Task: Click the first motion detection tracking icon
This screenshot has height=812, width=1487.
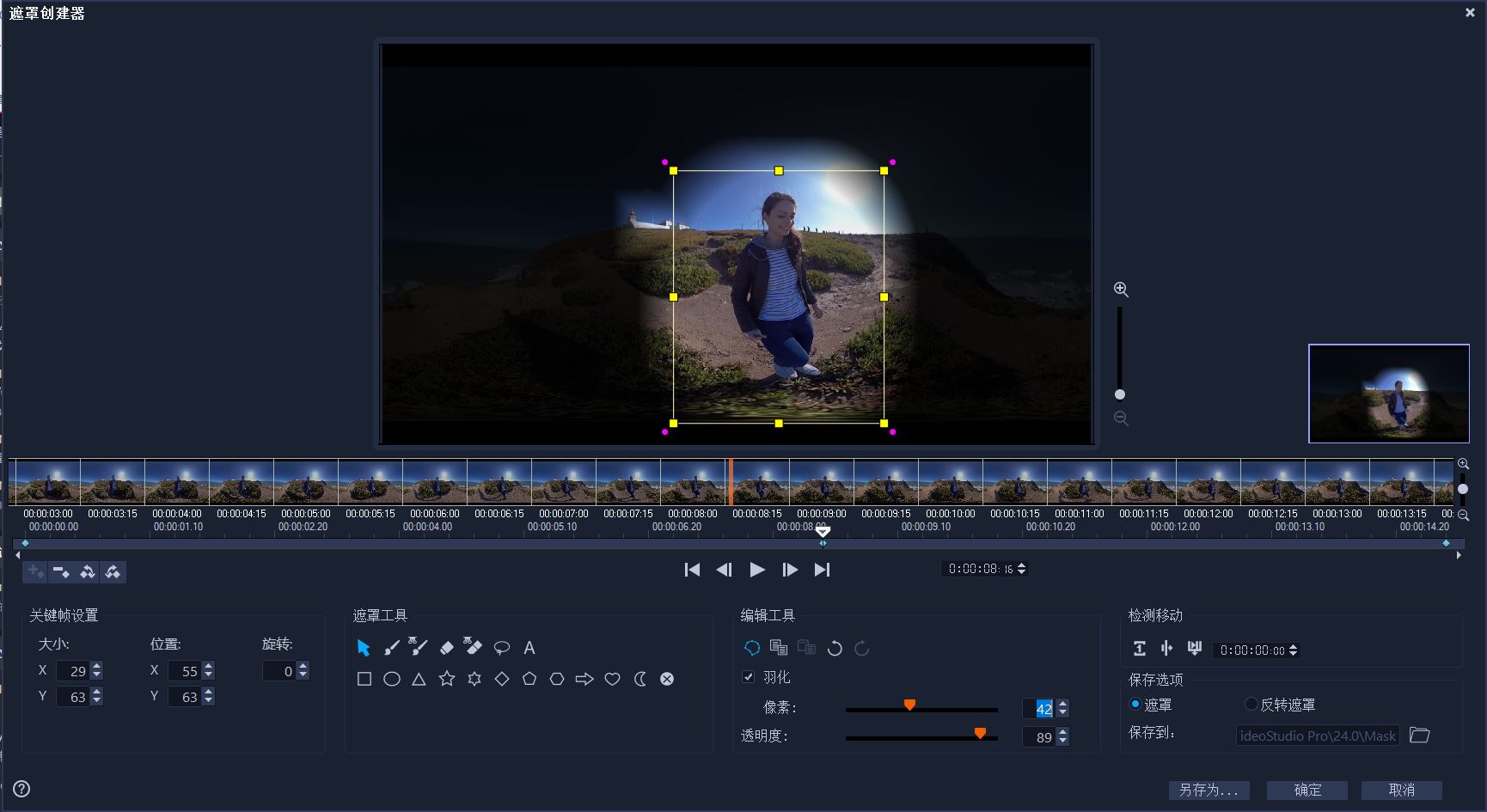Action: (1140, 649)
